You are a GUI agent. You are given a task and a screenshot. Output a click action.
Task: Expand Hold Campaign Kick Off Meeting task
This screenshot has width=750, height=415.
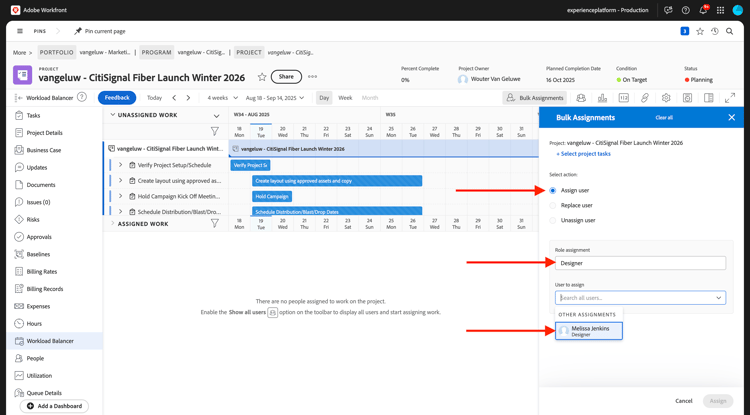pyautogui.click(x=121, y=196)
